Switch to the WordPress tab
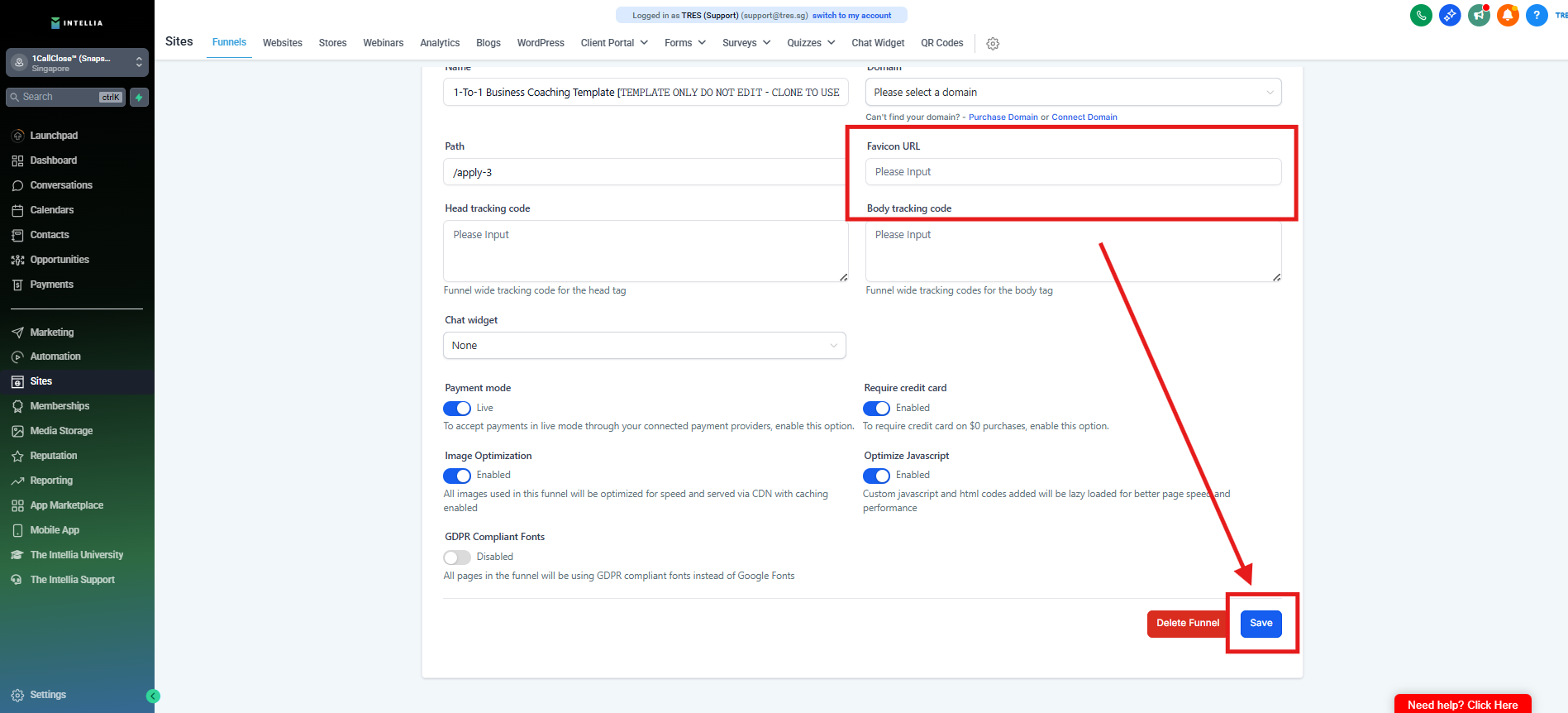This screenshot has height=713, width=1568. click(x=541, y=43)
